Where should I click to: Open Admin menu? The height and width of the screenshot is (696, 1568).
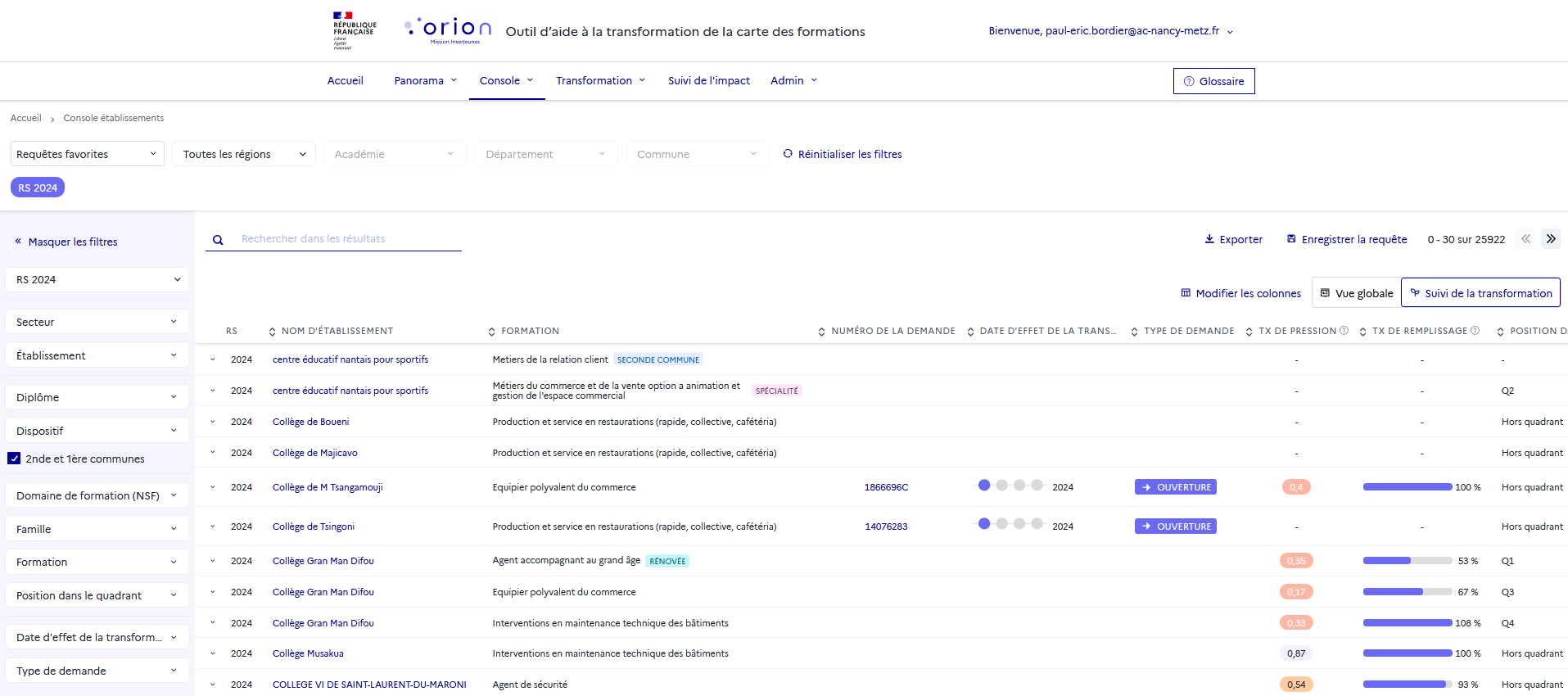[x=794, y=80]
